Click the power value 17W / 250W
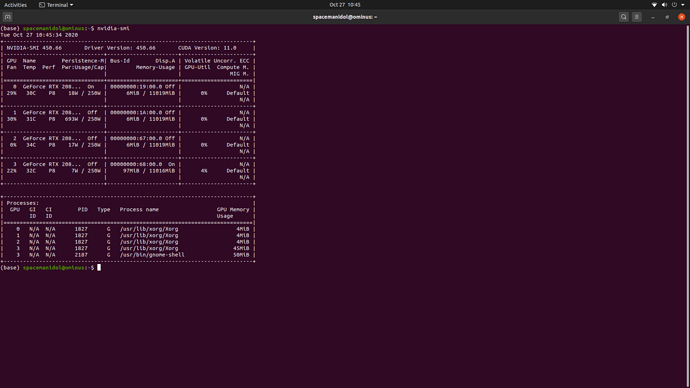Screen dimensions: 690x388 pyautogui.click(x=84, y=145)
